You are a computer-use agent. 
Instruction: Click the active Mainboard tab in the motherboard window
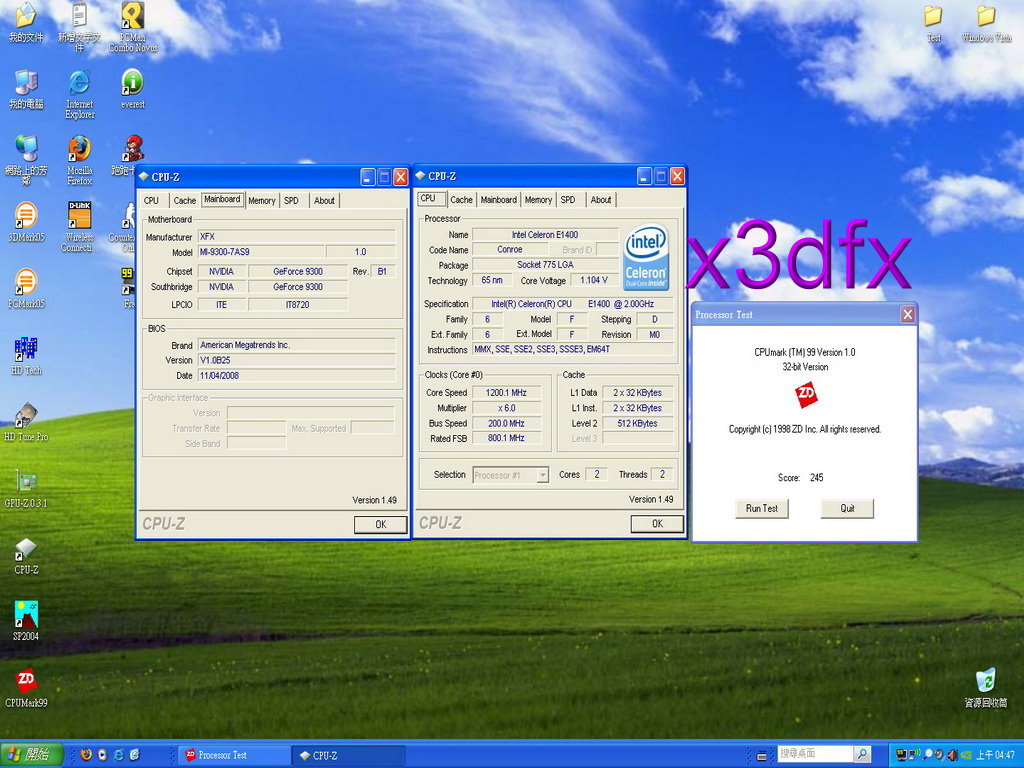point(222,199)
